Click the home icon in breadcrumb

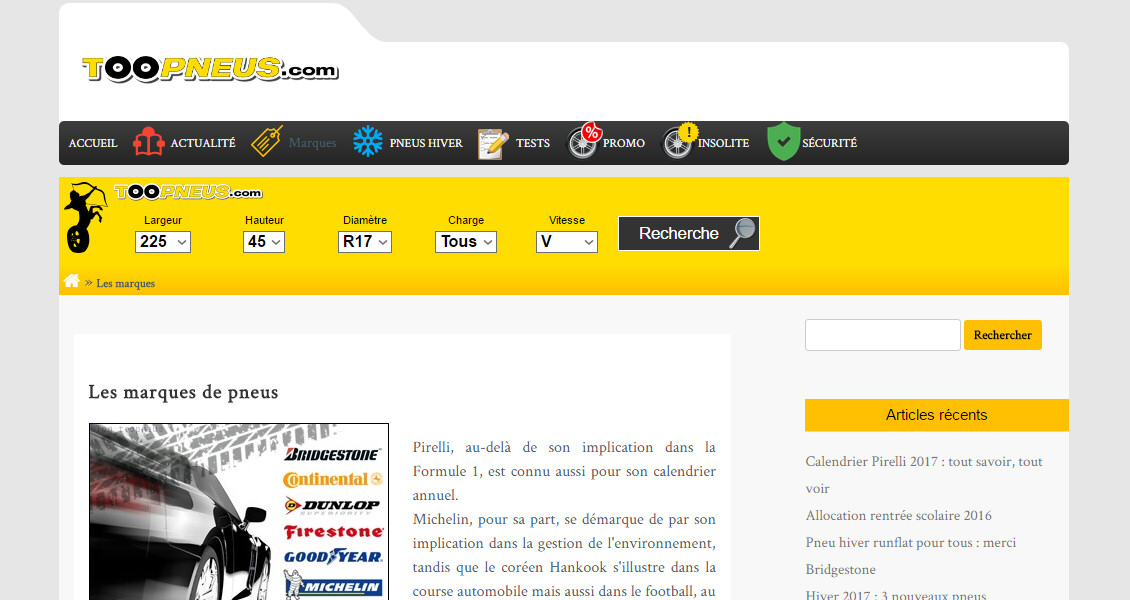click(71, 281)
